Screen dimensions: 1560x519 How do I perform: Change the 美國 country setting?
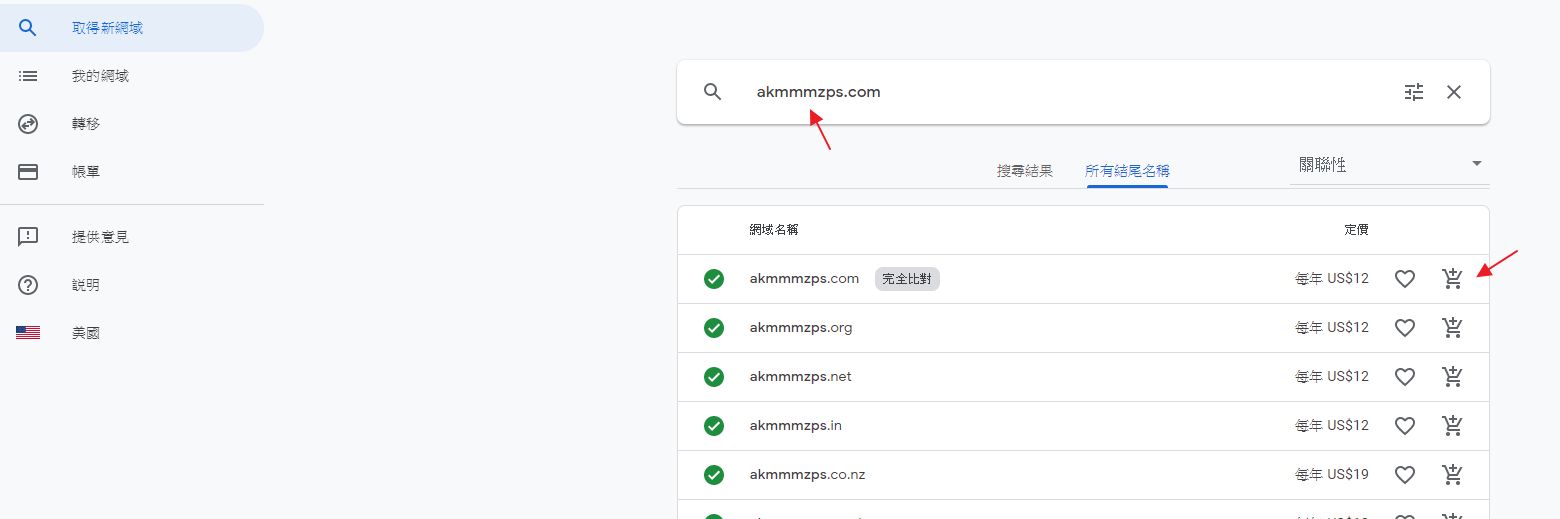click(x=86, y=333)
